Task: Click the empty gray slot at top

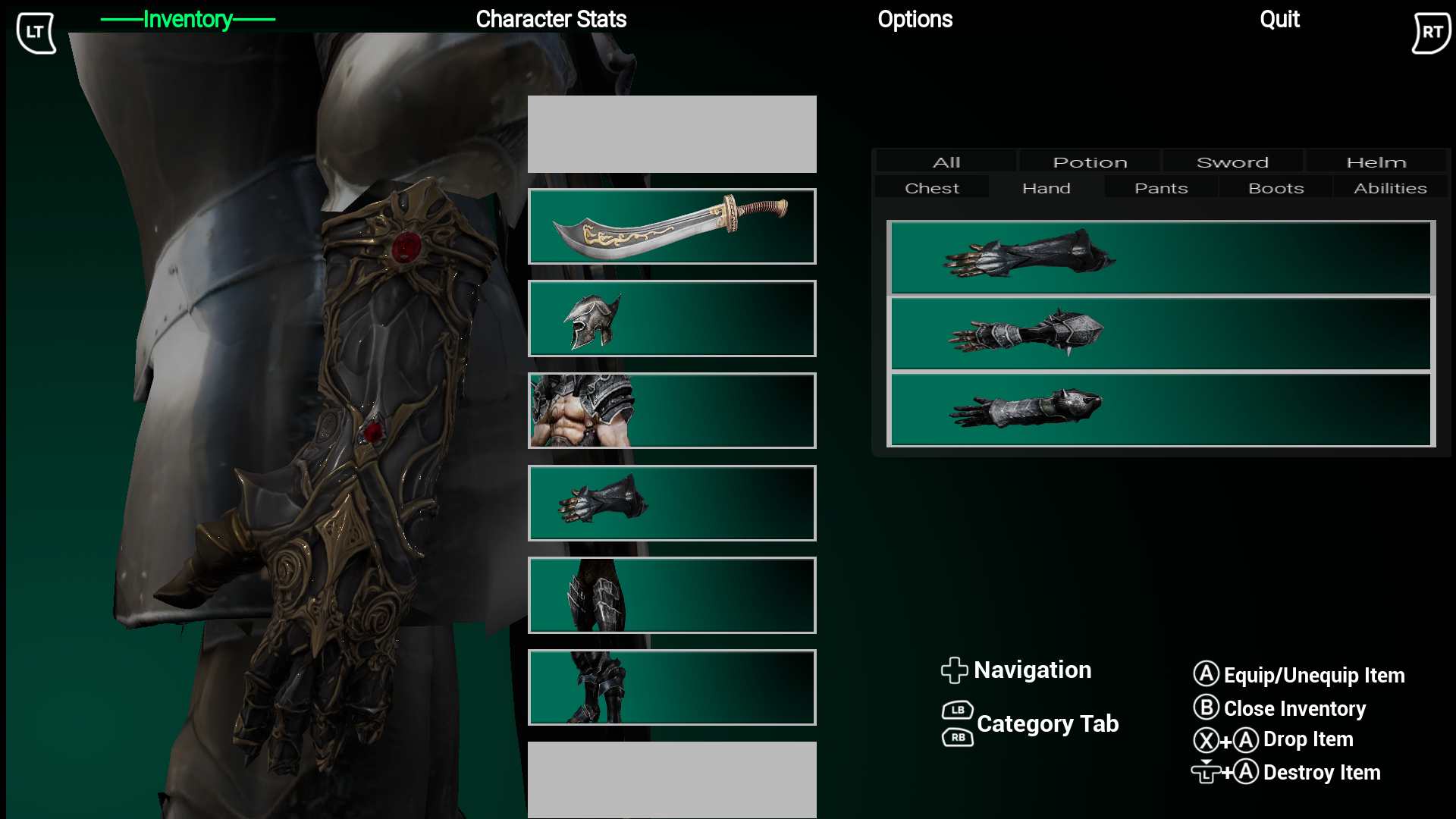Action: 672,133
